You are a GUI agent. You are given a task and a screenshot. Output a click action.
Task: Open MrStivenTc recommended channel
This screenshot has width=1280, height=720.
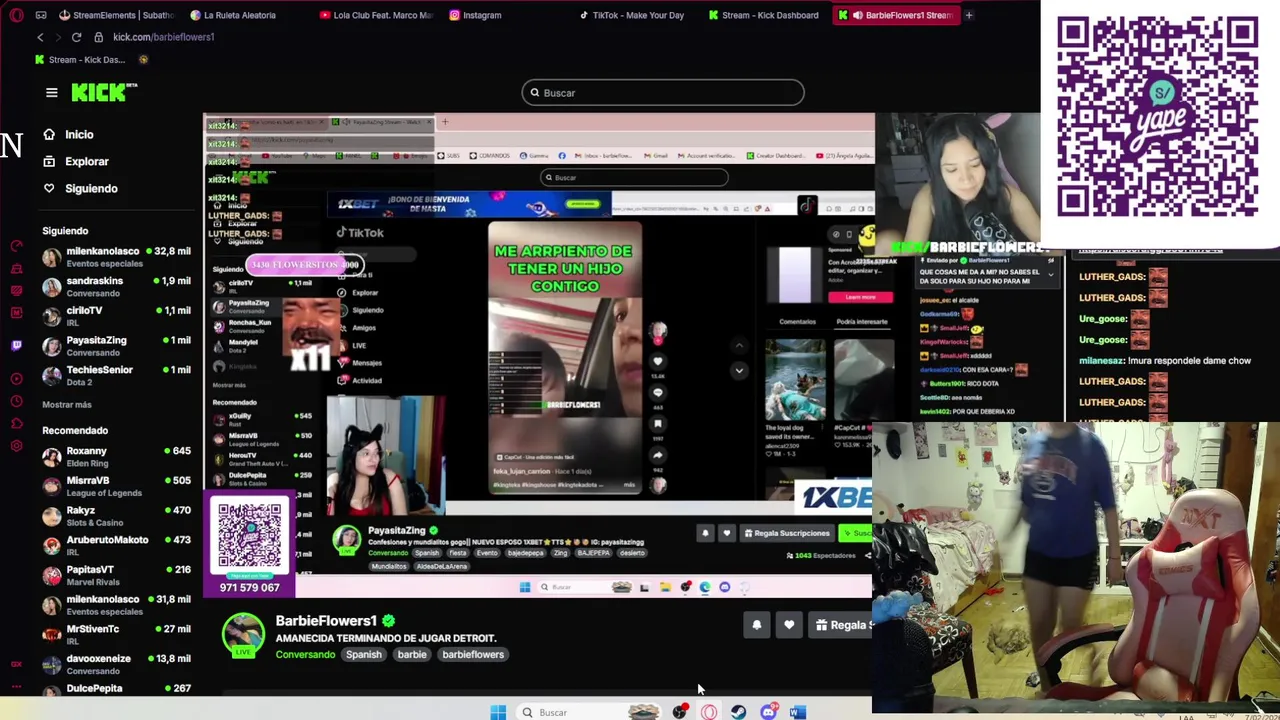coord(116,635)
